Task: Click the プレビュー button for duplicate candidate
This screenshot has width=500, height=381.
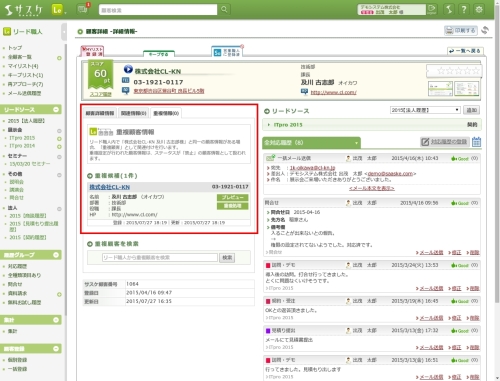Action: [x=233, y=197]
